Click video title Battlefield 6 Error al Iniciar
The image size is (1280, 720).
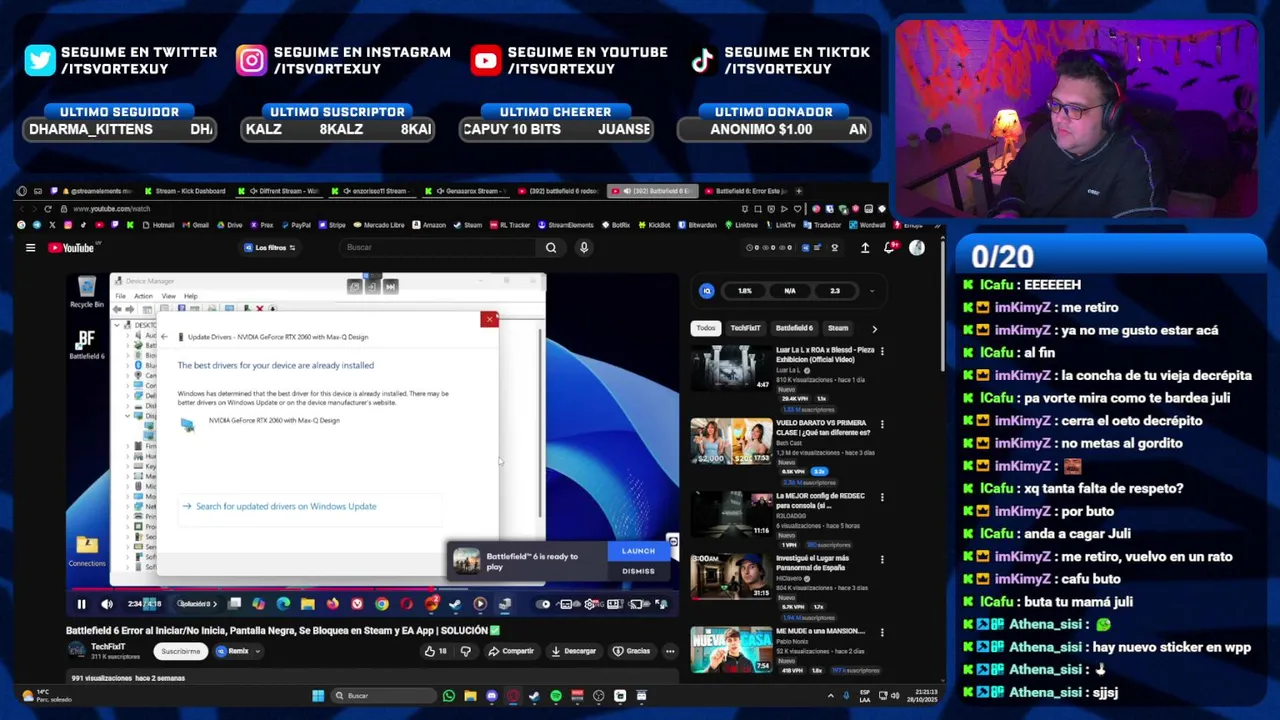point(283,631)
